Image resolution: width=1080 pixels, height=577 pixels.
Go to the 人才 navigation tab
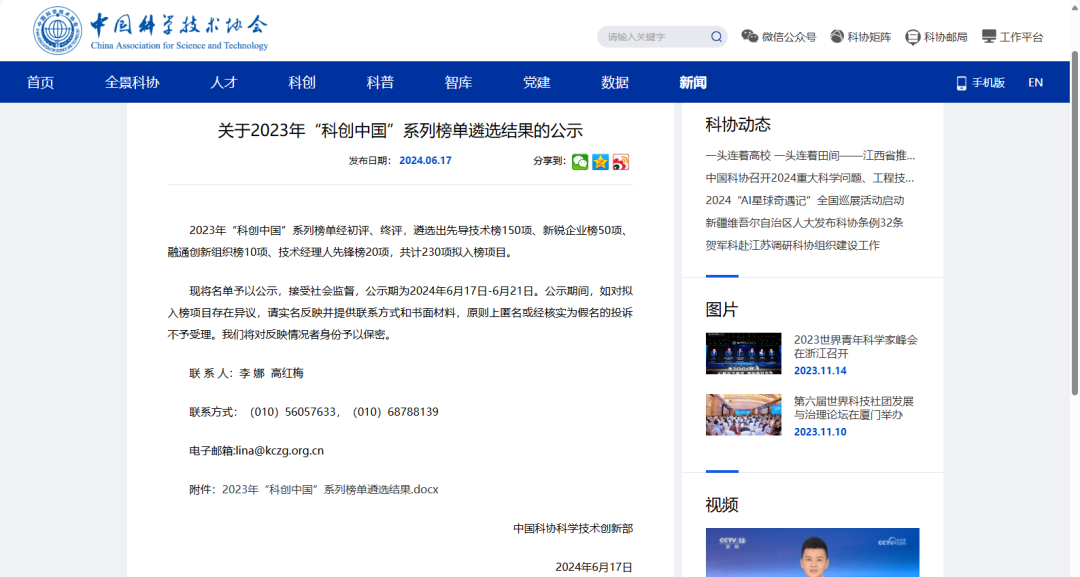pyautogui.click(x=224, y=83)
